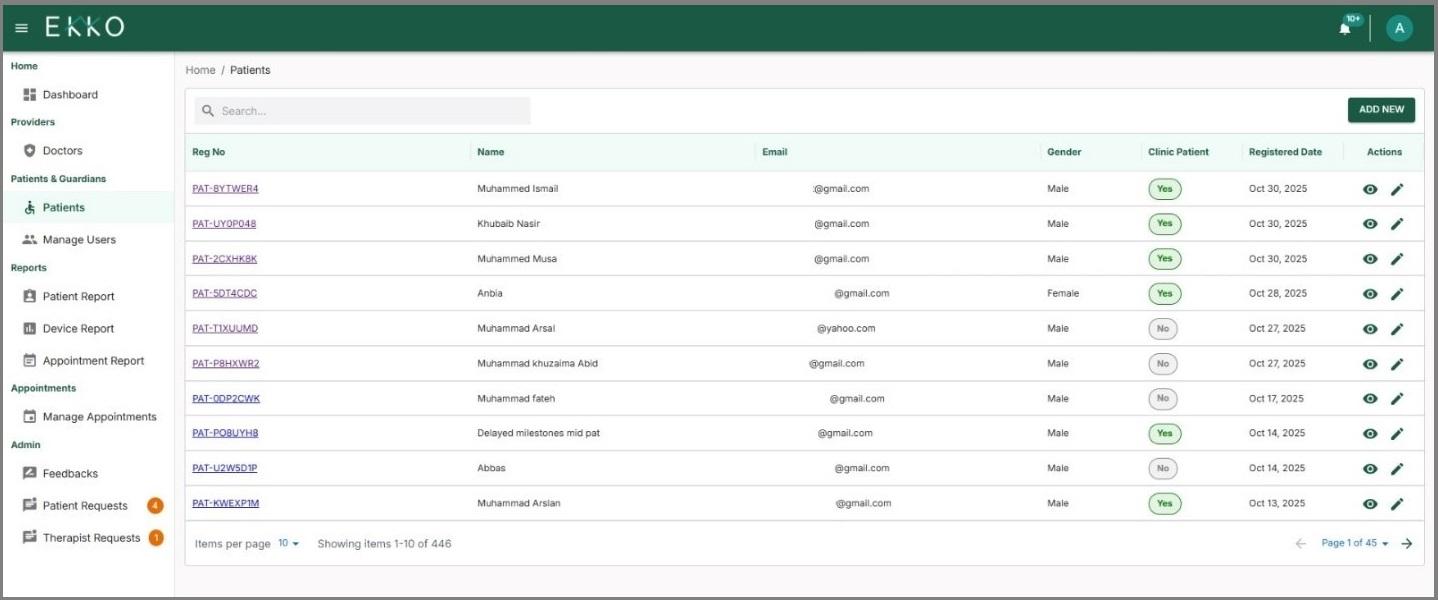Check notifications via the bell icon

pos(1343,27)
